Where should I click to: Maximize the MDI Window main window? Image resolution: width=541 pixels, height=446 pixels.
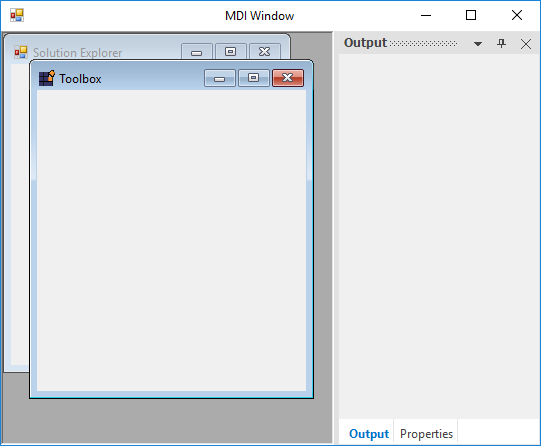click(471, 16)
